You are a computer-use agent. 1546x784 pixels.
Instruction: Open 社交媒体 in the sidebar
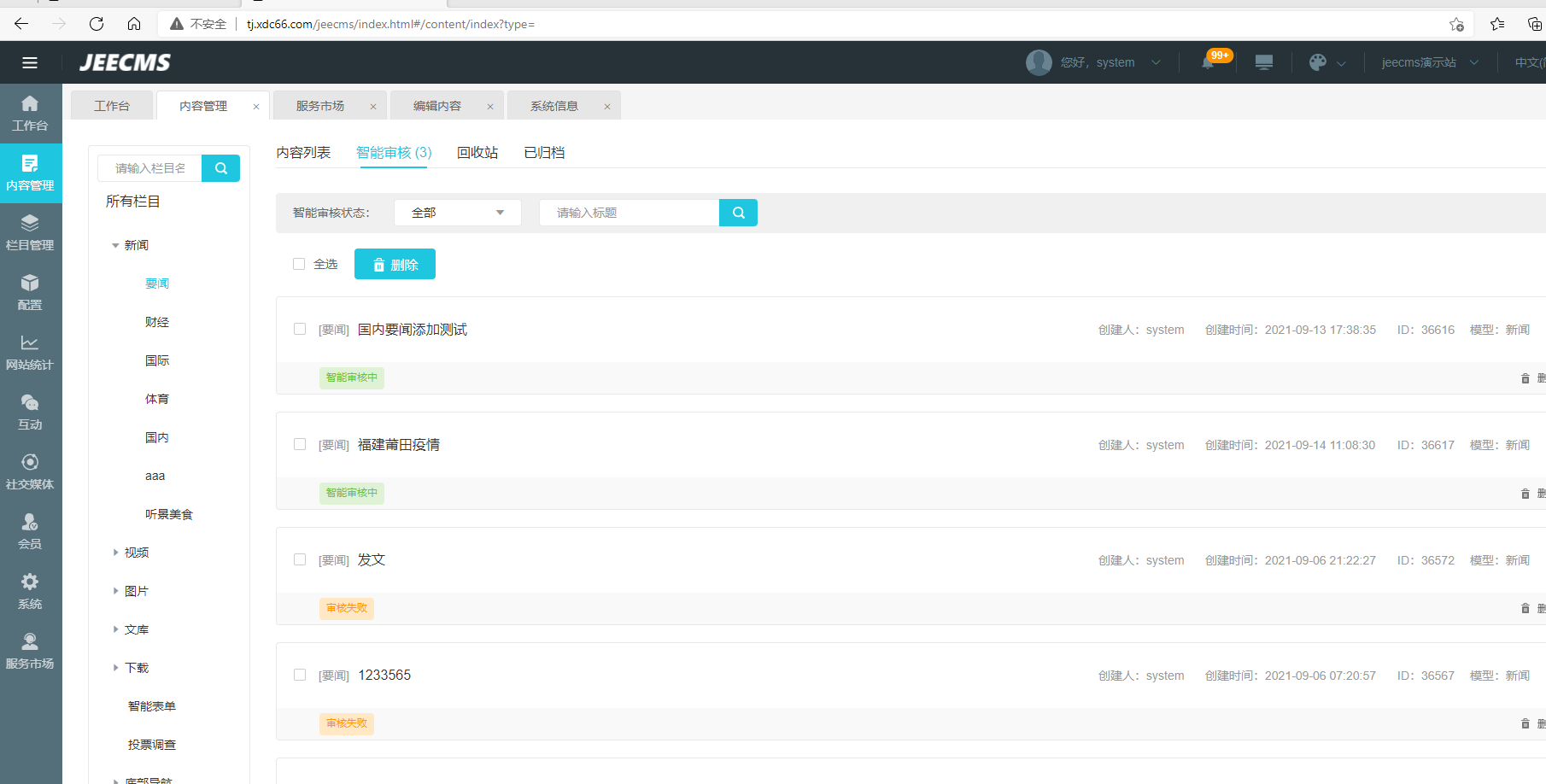pos(30,472)
